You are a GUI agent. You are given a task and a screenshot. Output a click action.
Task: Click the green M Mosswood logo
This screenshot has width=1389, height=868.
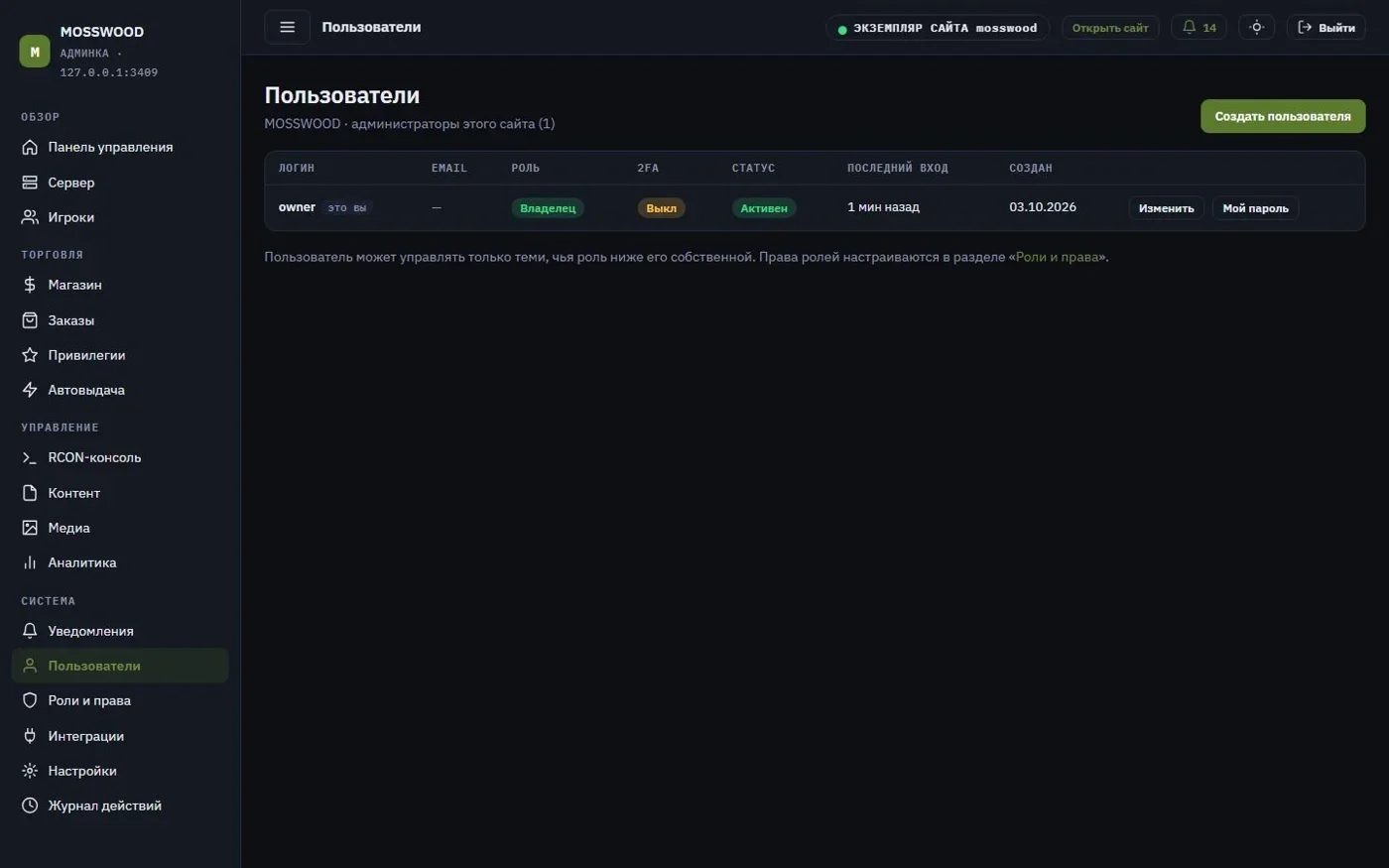point(35,52)
